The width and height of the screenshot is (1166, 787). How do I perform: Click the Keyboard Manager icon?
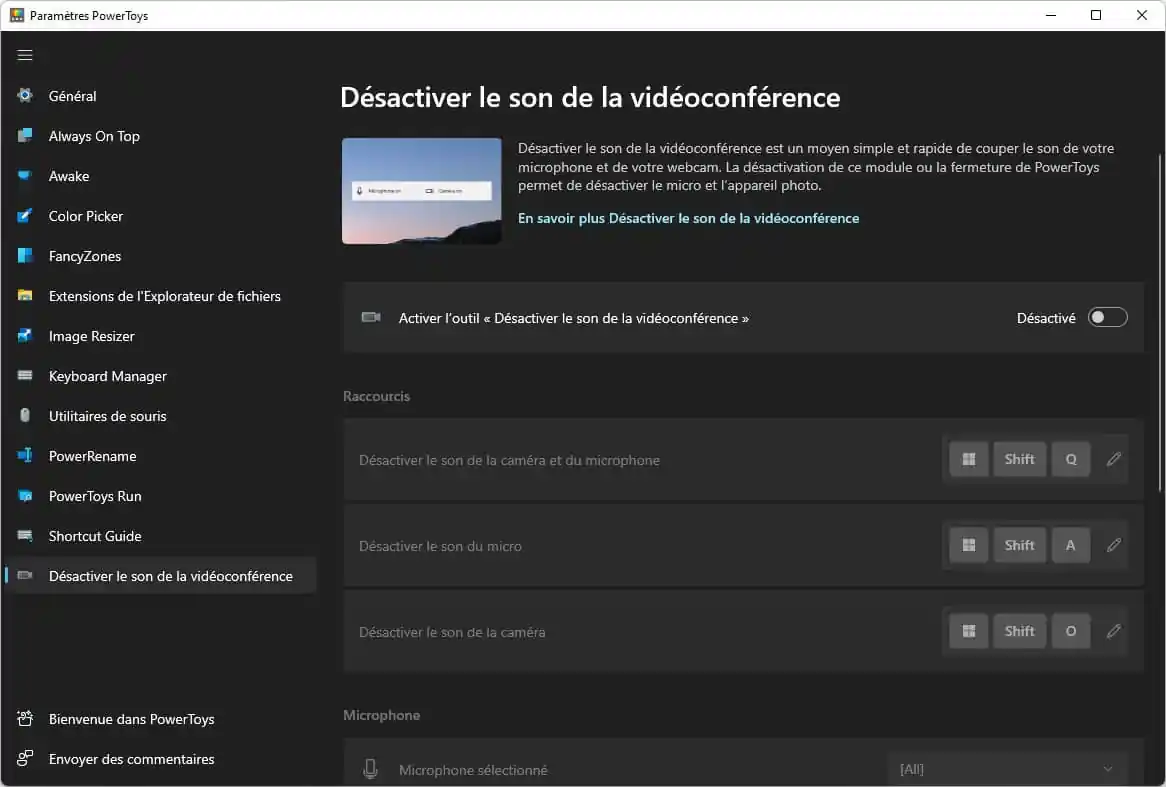(x=25, y=376)
